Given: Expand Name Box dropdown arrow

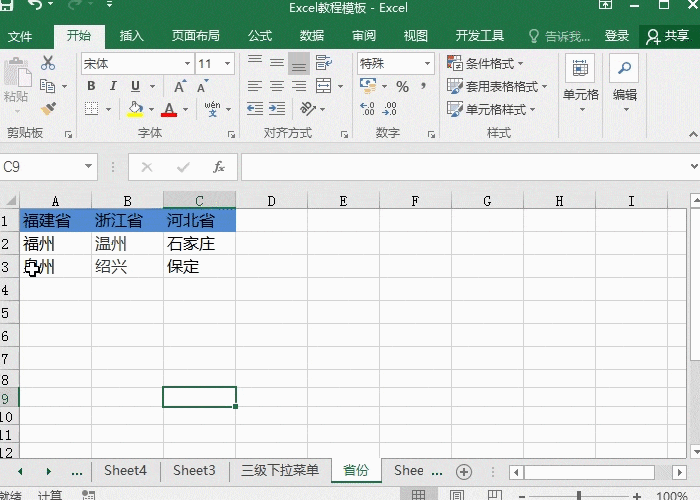Looking at the screenshot, I should tap(88, 167).
